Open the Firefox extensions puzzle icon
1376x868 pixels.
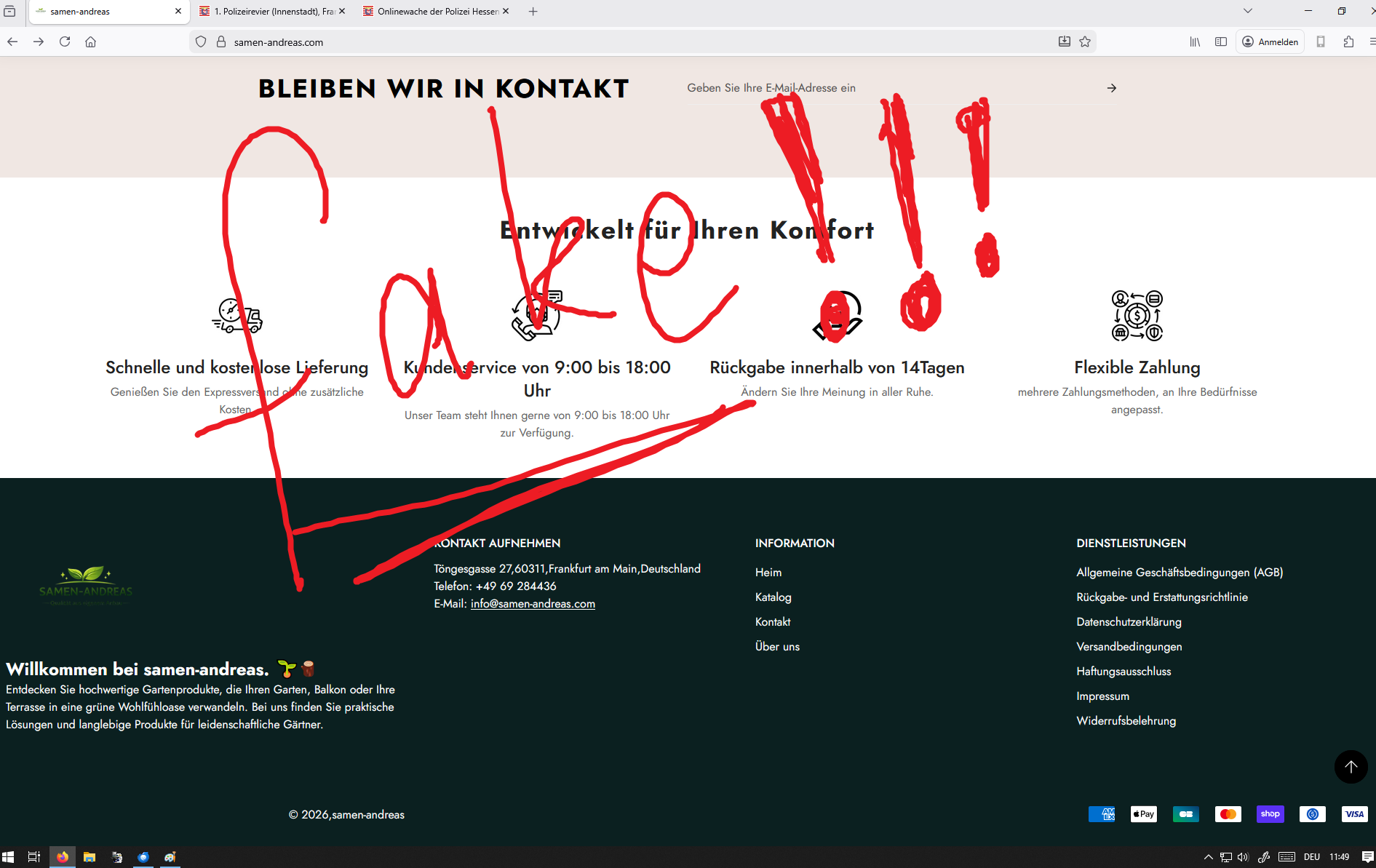coord(1348,41)
